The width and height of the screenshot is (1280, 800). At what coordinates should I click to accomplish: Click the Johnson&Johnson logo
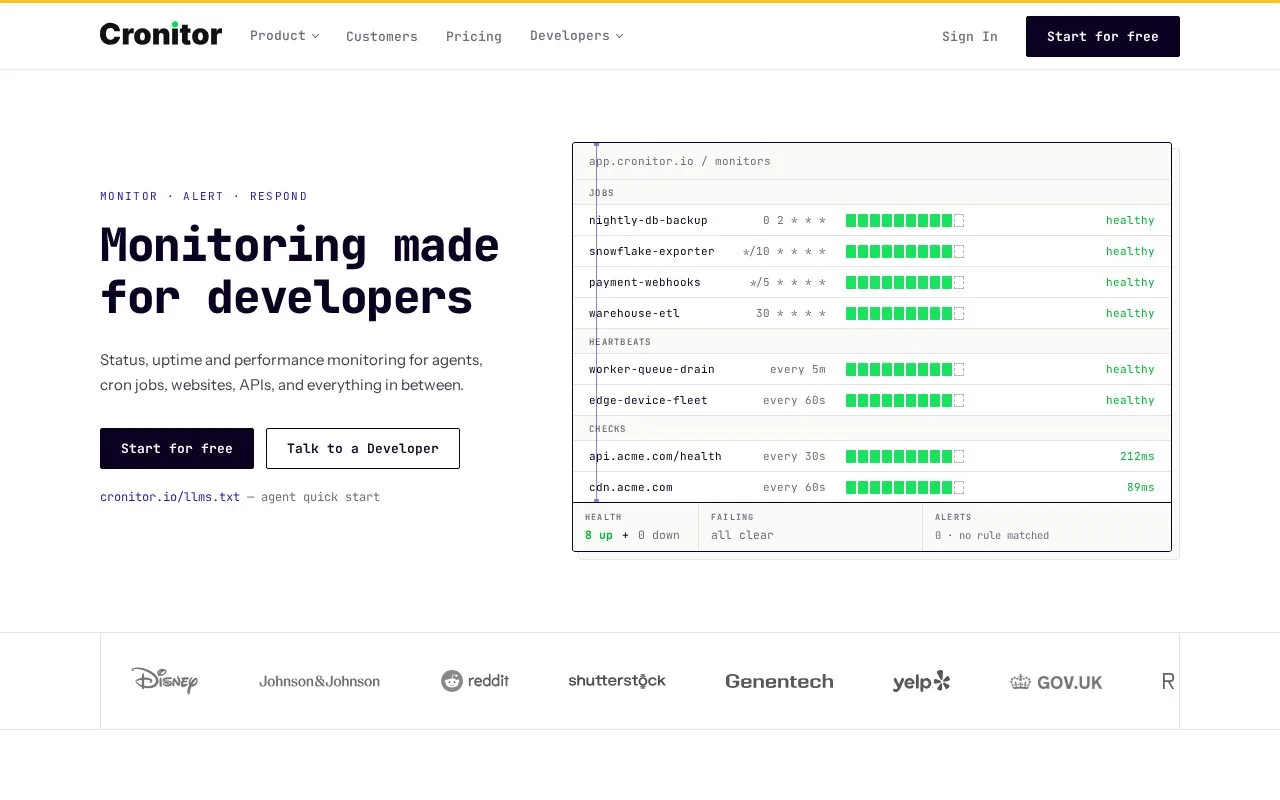(319, 682)
